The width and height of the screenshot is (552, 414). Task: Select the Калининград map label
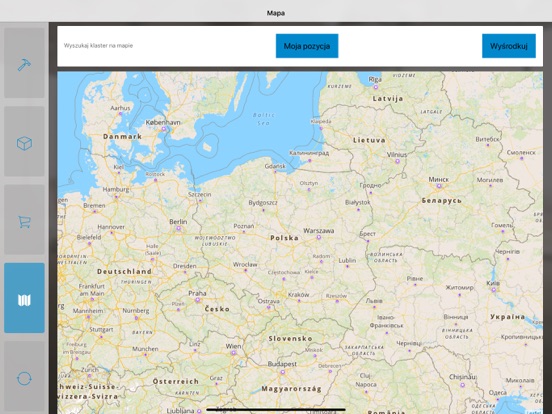309,153
